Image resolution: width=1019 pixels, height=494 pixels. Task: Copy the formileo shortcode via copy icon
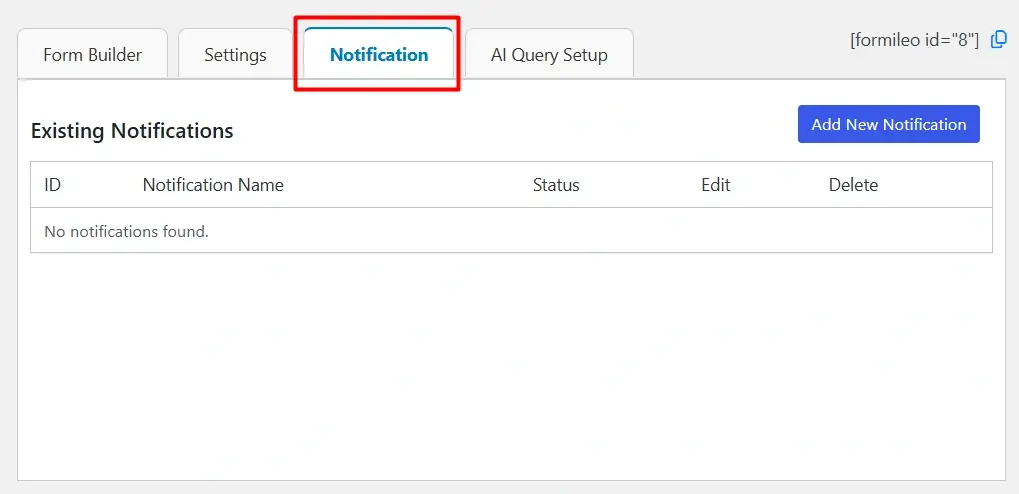[x=998, y=40]
